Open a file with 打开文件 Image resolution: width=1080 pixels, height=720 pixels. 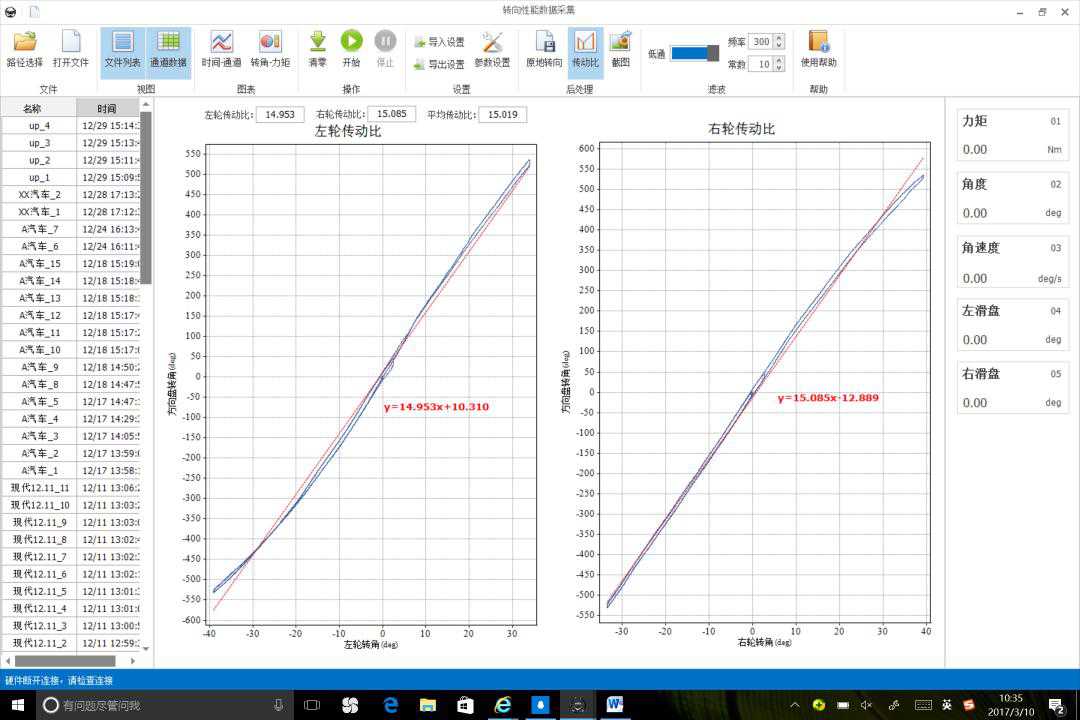(x=70, y=42)
